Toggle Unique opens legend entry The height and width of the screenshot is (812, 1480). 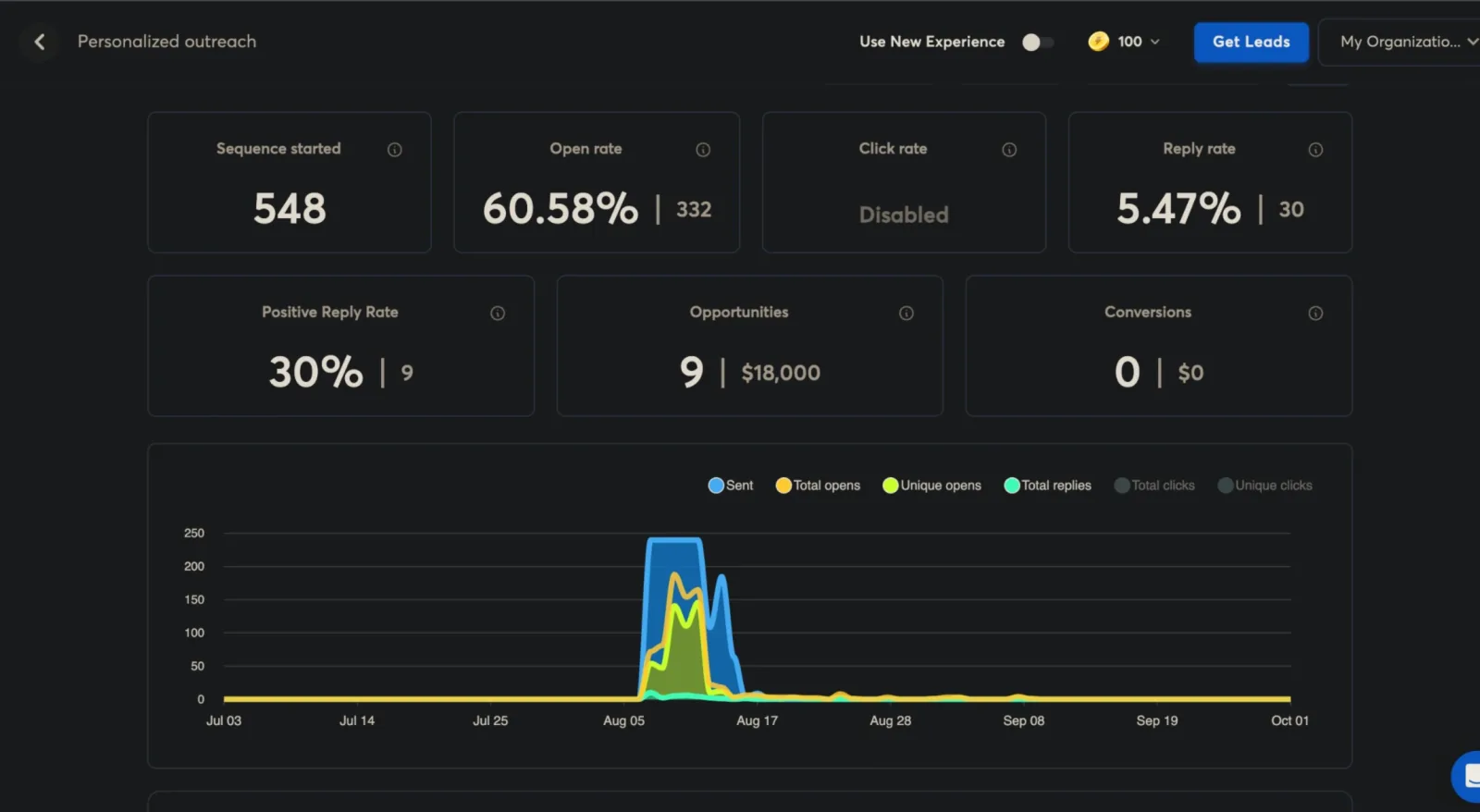931,486
